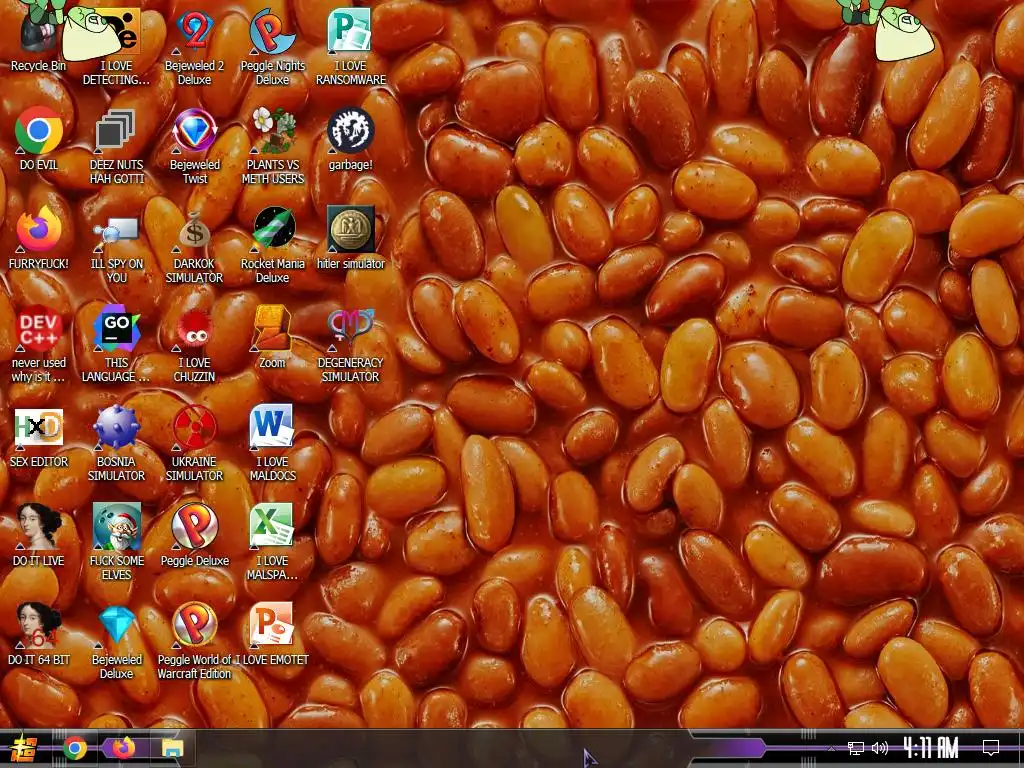The width and height of the screenshot is (1024, 768).
Task: Open the 'DO IT 64 BIT' shortcut
Action: 39,633
